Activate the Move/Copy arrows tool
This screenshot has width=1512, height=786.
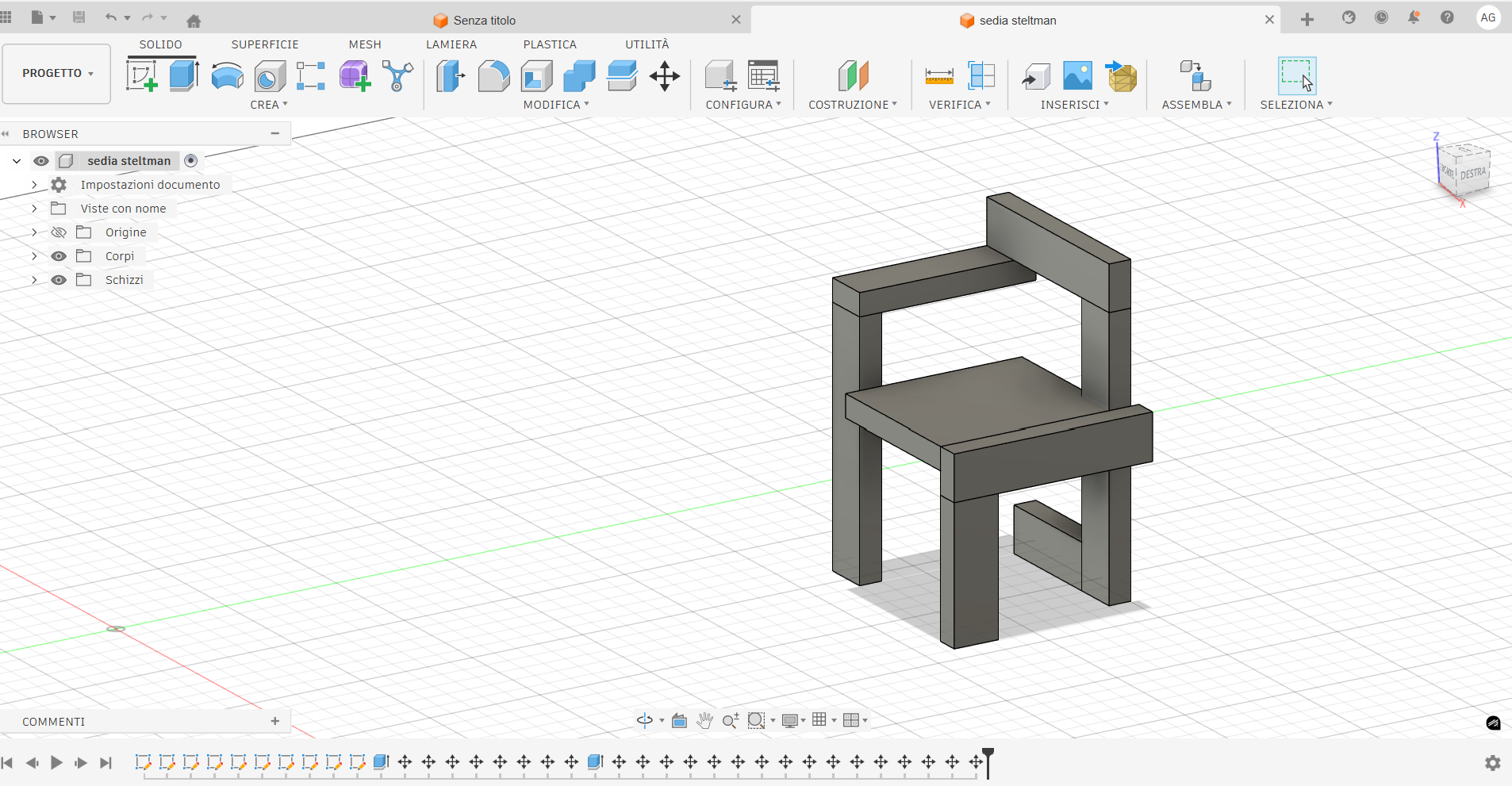[664, 76]
